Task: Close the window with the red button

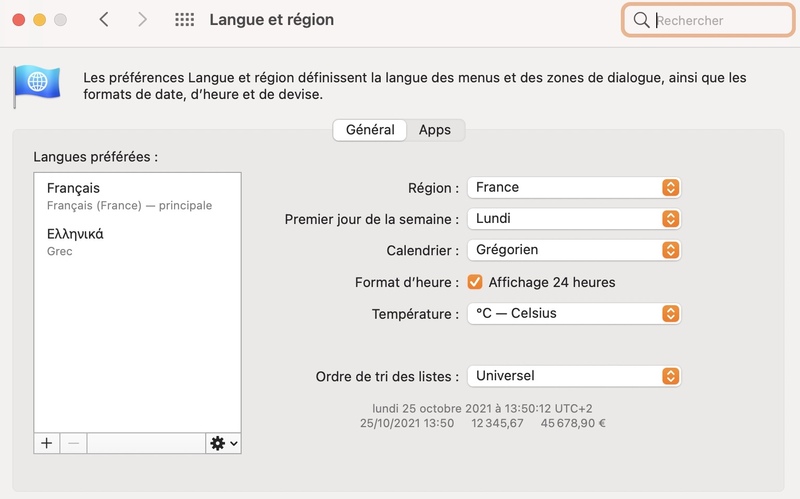Action: 19,20
